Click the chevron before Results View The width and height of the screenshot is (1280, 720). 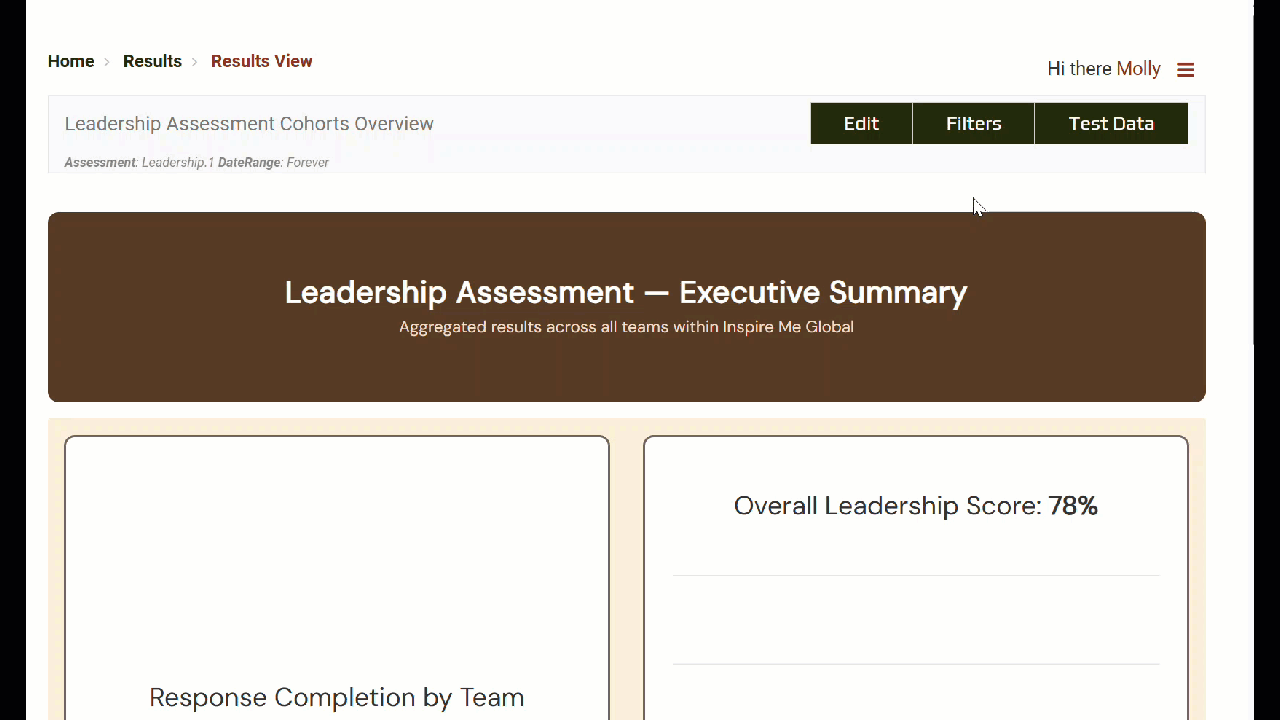click(x=195, y=62)
